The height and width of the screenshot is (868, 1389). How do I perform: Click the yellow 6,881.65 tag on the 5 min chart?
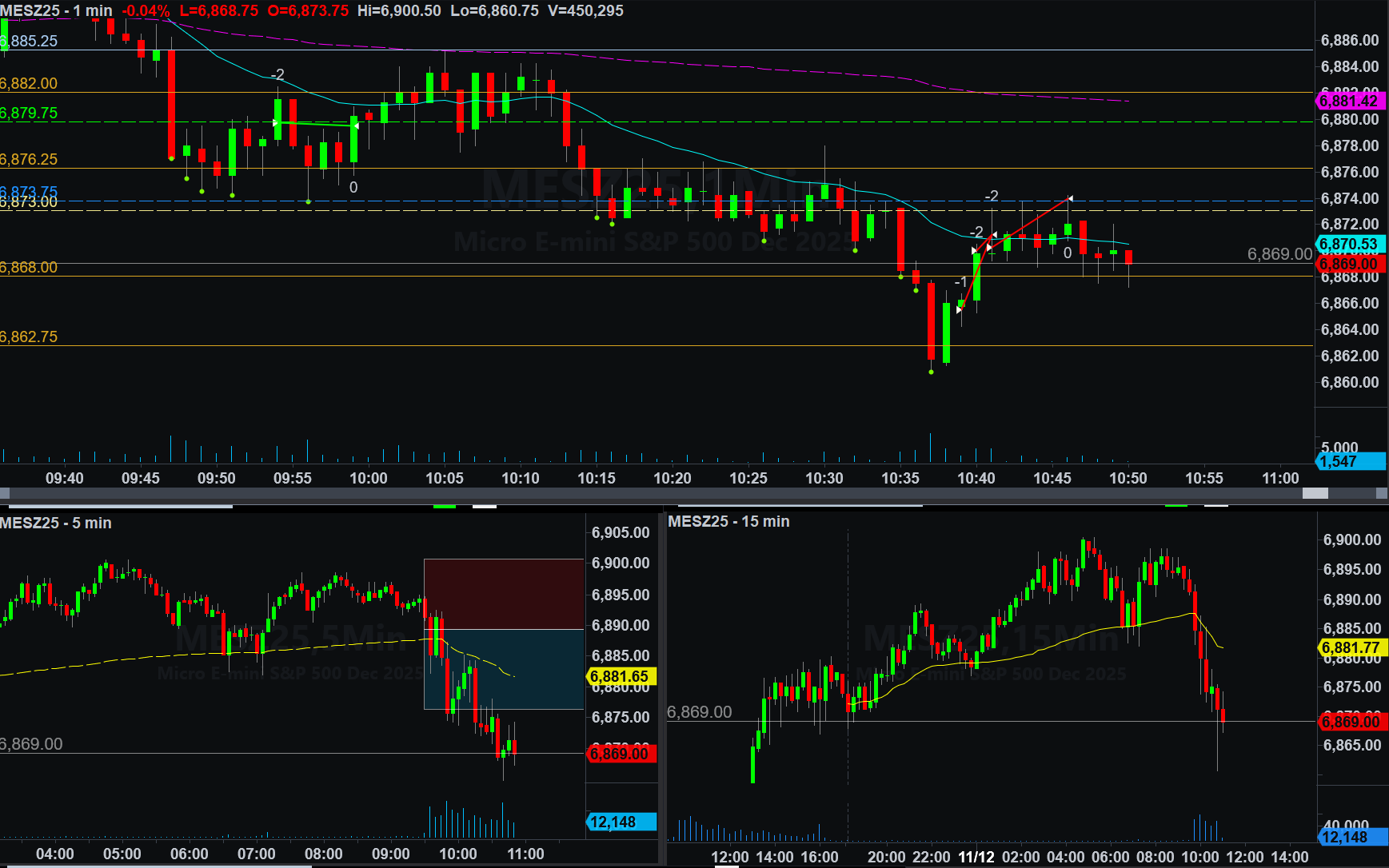coord(621,676)
